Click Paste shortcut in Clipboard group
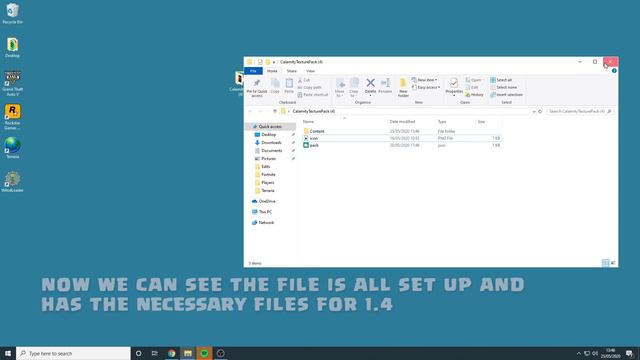Screen dimensions: 640x360 tap(313, 95)
